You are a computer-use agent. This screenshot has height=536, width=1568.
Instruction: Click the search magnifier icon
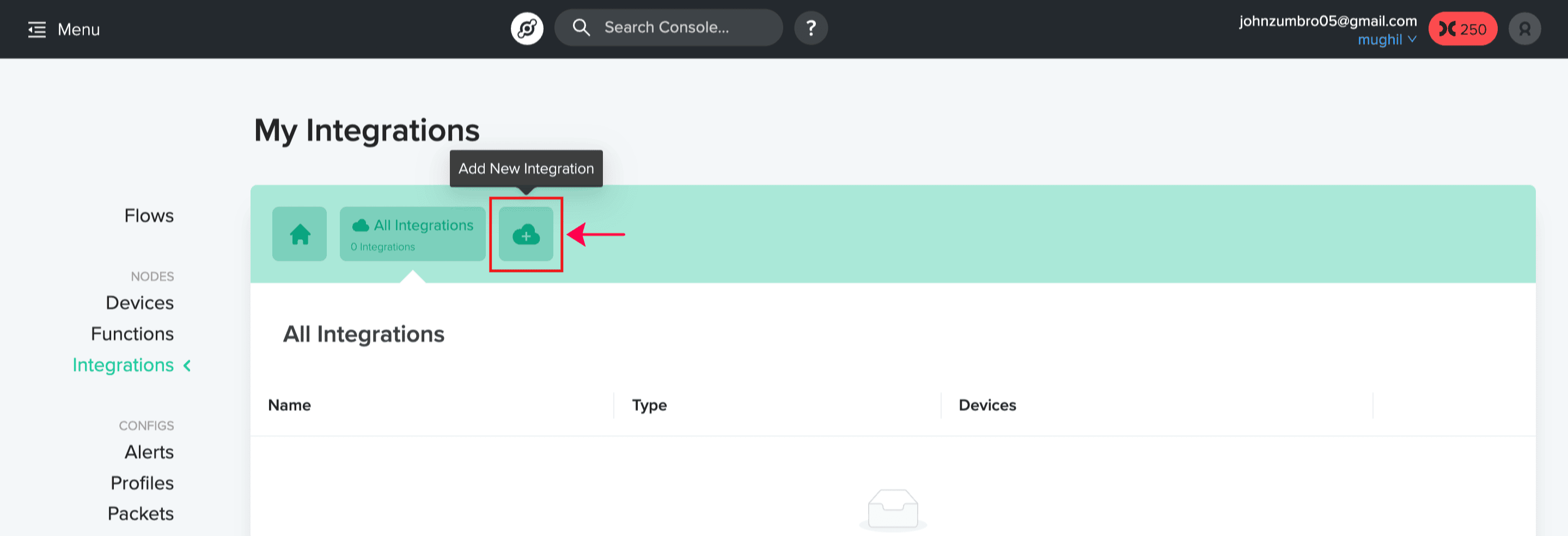(581, 27)
